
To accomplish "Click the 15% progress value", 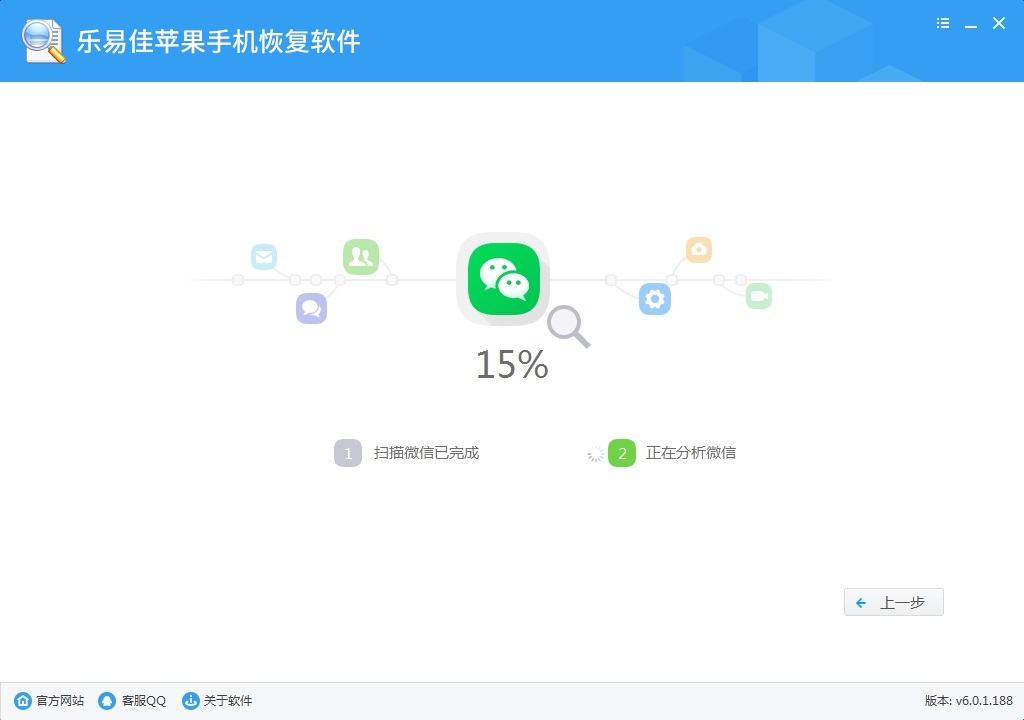I will [x=512, y=365].
